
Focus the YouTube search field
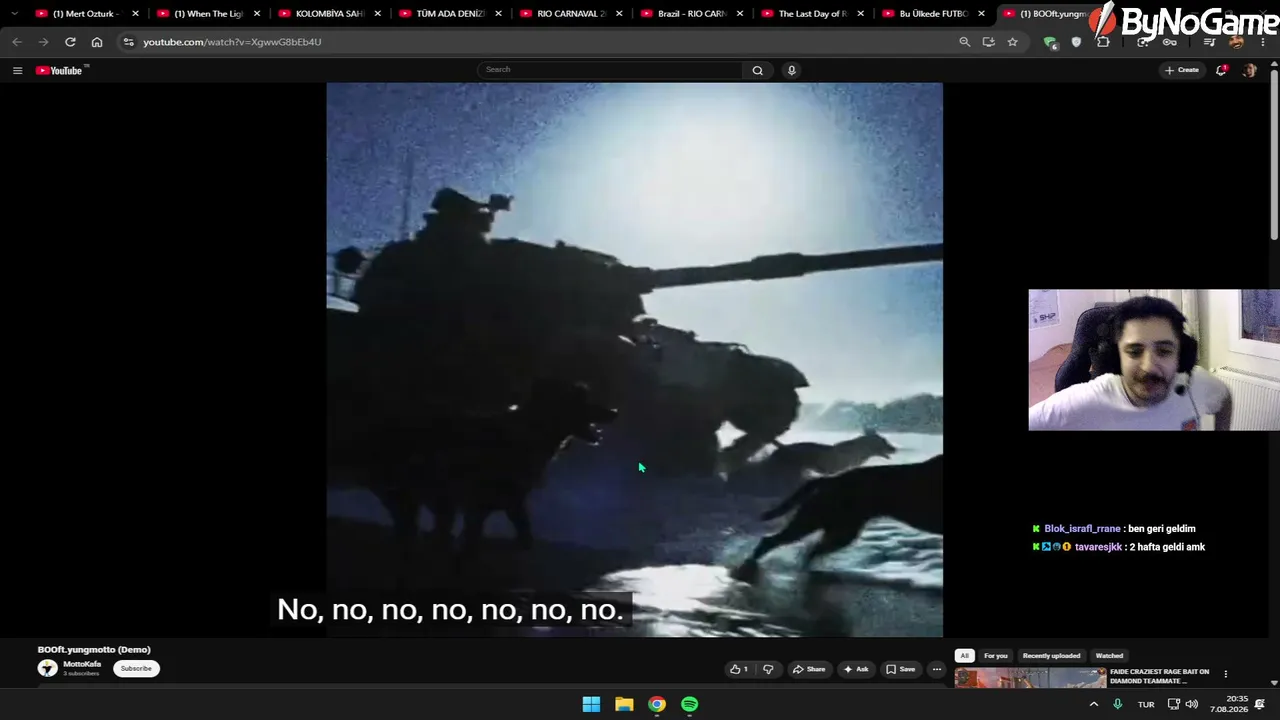coord(610,70)
